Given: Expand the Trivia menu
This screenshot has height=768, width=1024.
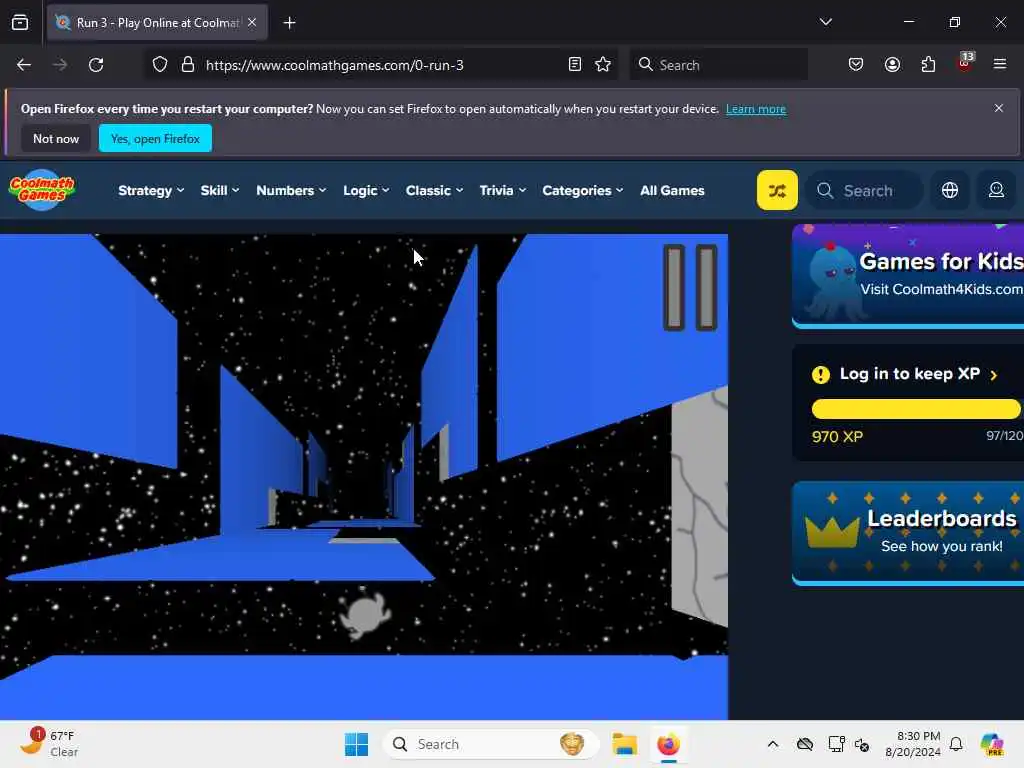Looking at the screenshot, I should tap(502, 190).
